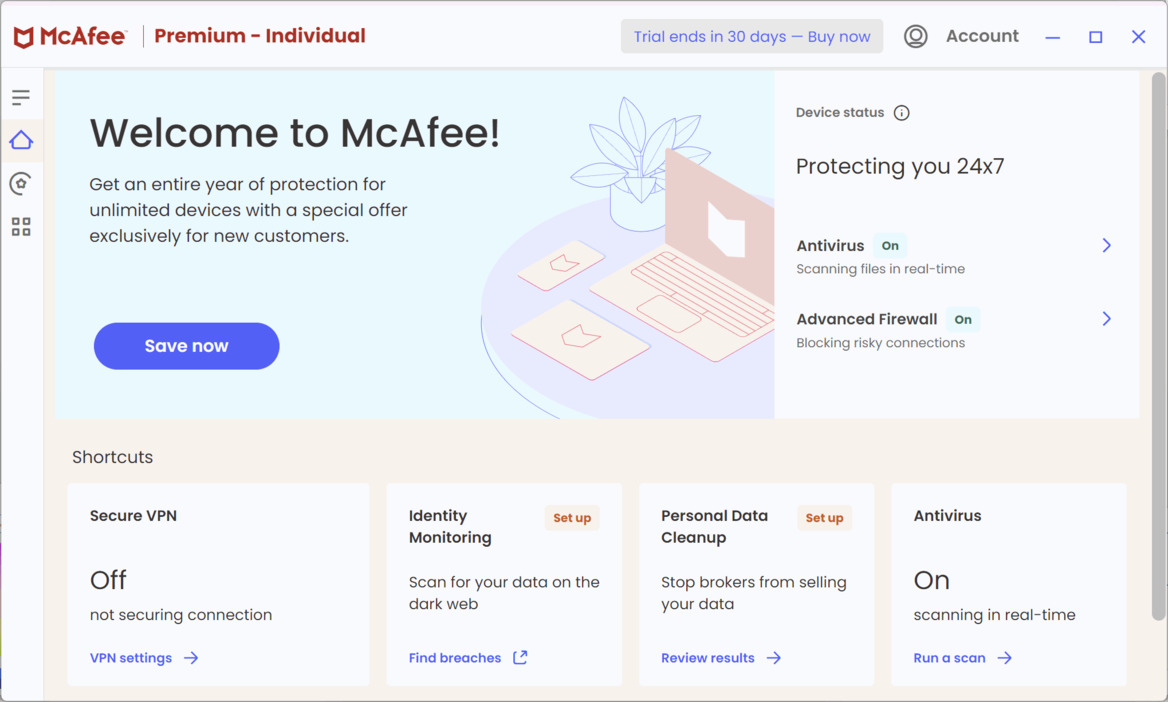The image size is (1168, 702).
Task: Click Trial ends in 30 days Buy now
Action: pos(752,37)
